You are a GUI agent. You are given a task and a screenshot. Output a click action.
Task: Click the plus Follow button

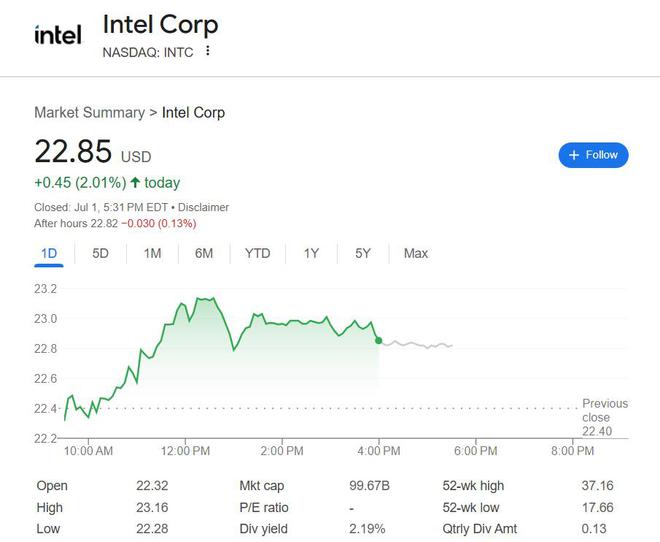(593, 155)
